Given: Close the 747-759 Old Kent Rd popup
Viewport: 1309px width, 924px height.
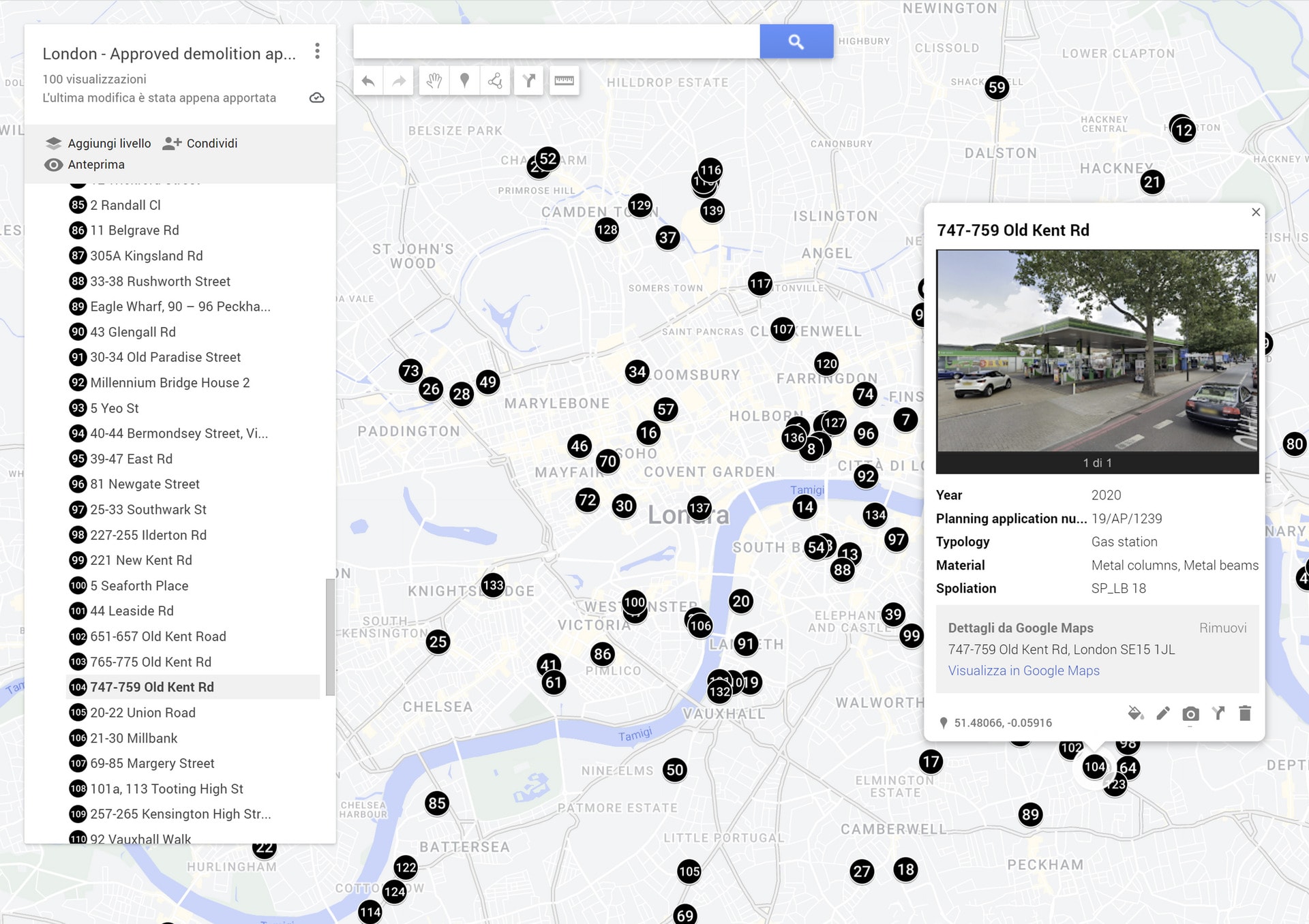Looking at the screenshot, I should click(x=1256, y=212).
